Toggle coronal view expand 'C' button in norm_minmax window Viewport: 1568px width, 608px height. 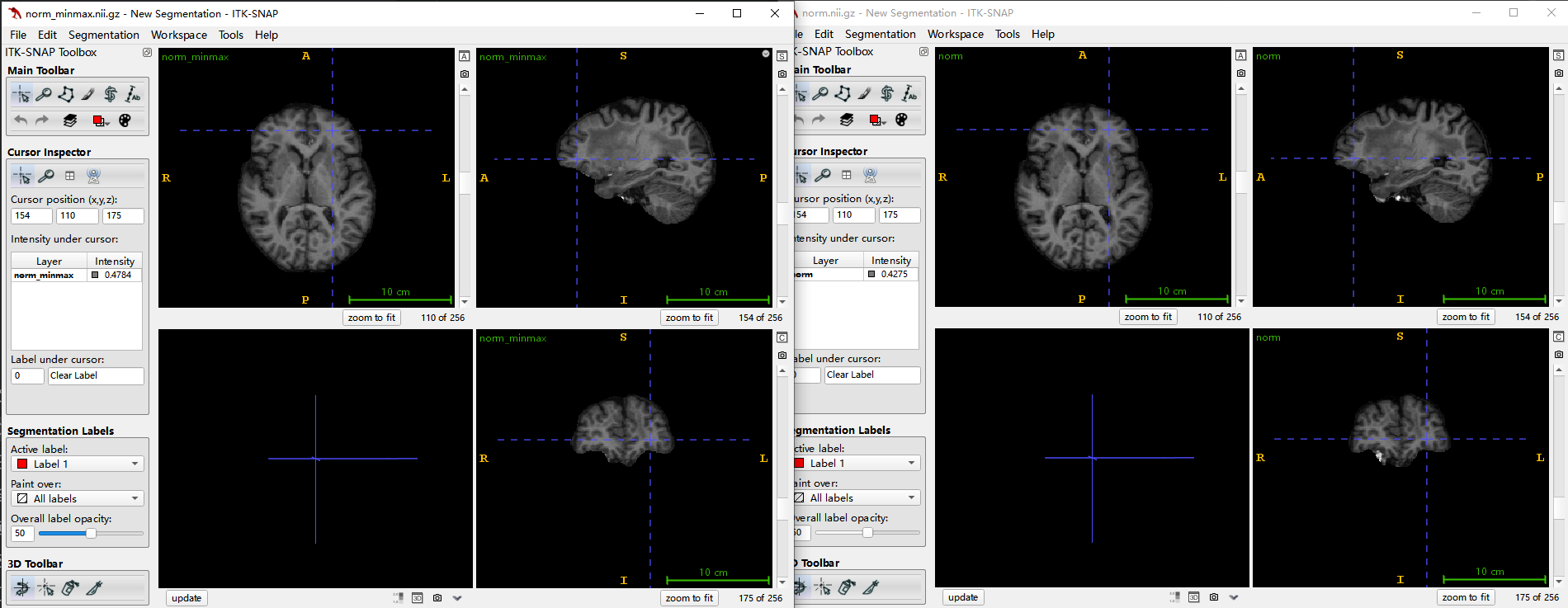click(x=782, y=337)
